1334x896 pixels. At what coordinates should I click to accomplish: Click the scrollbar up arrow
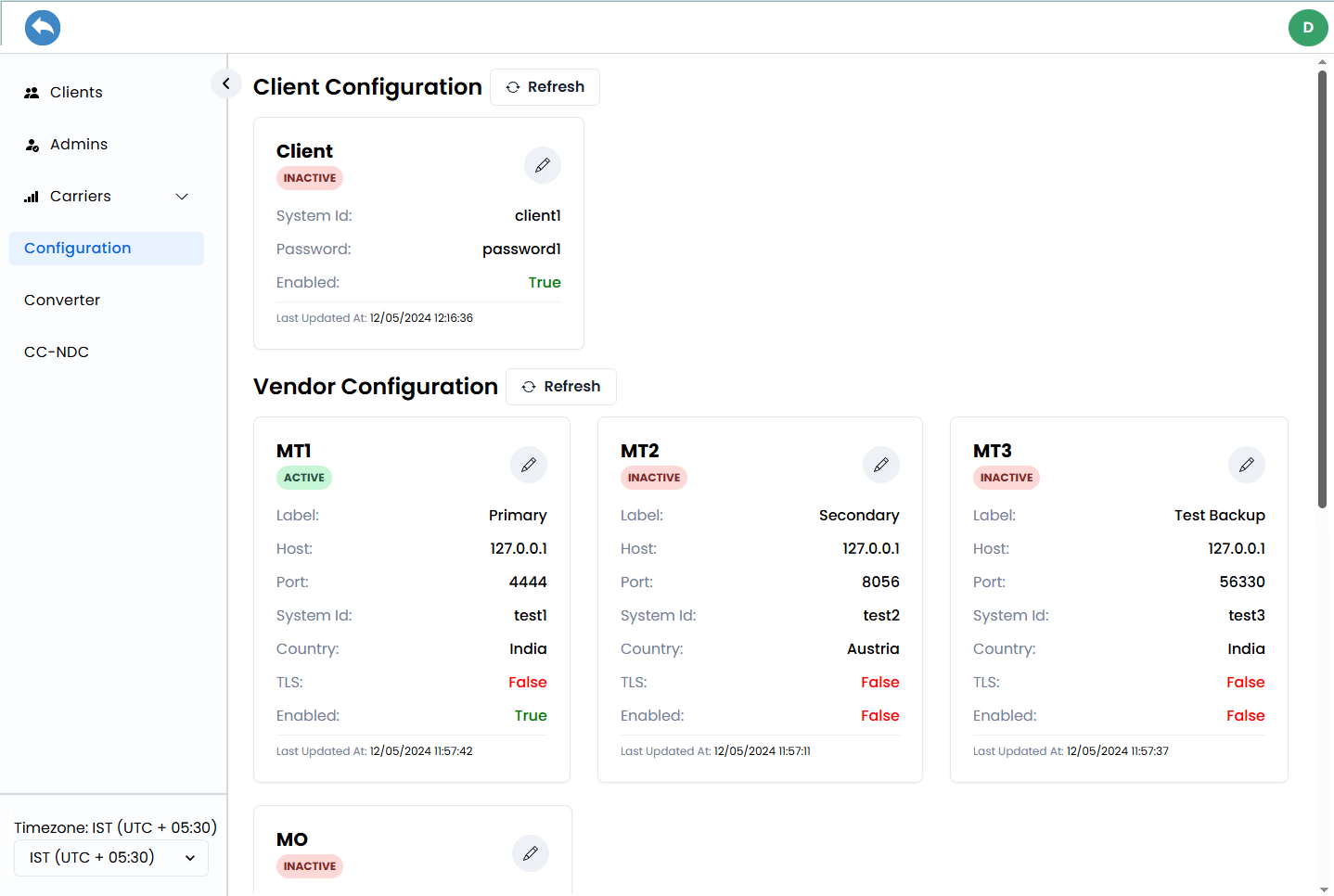[1323, 62]
